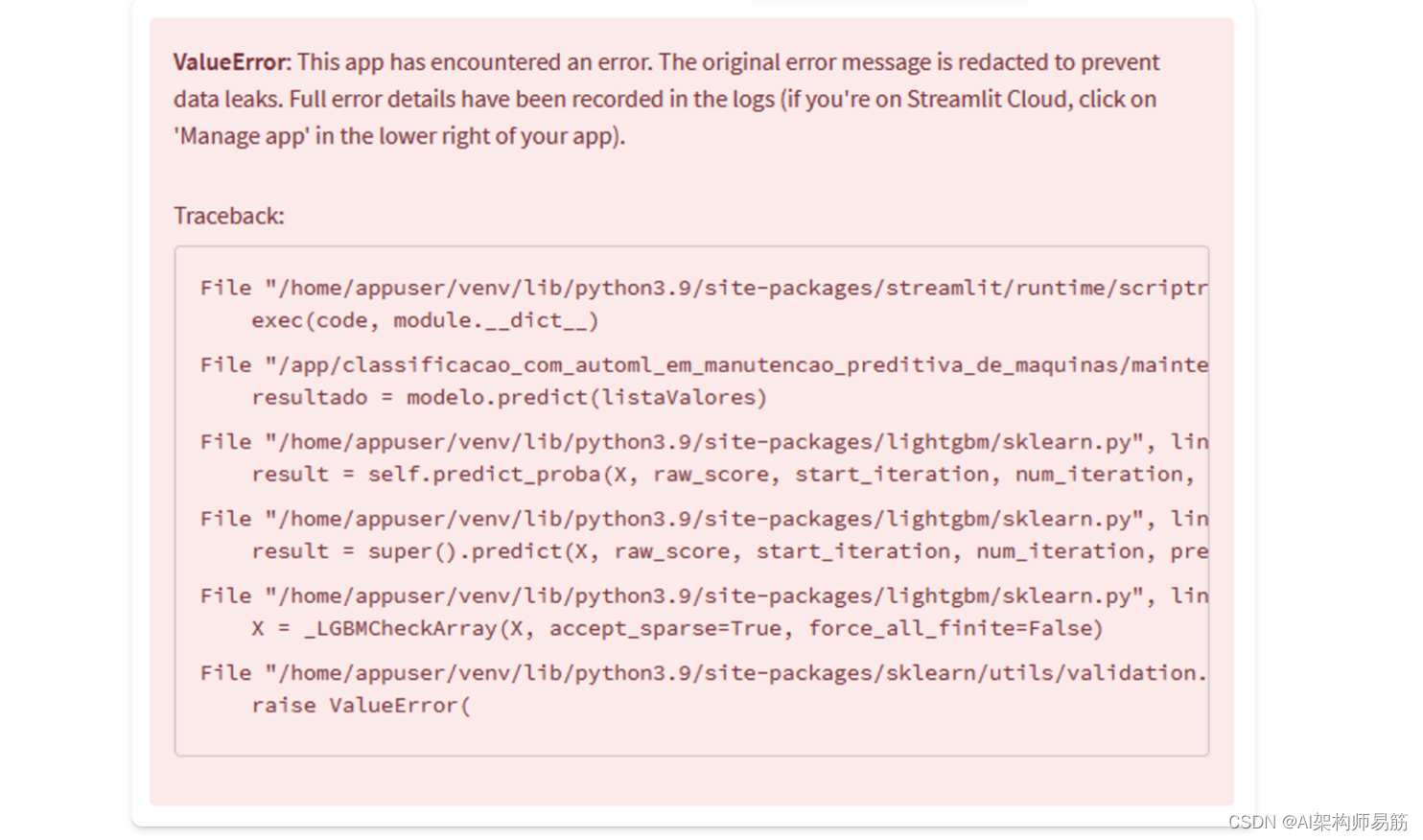Click the first lightgbm/sklearn.py File line

coord(704,442)
